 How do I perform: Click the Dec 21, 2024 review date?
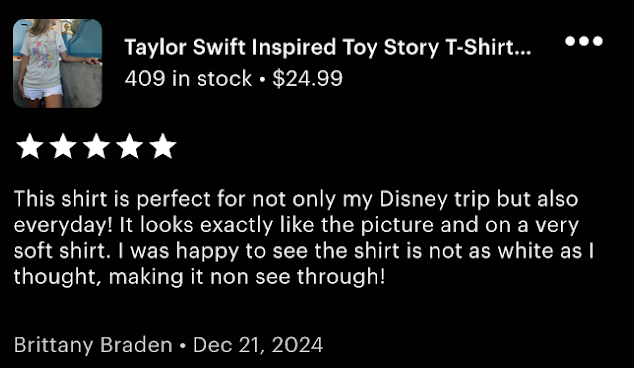(x=258, y=345)
